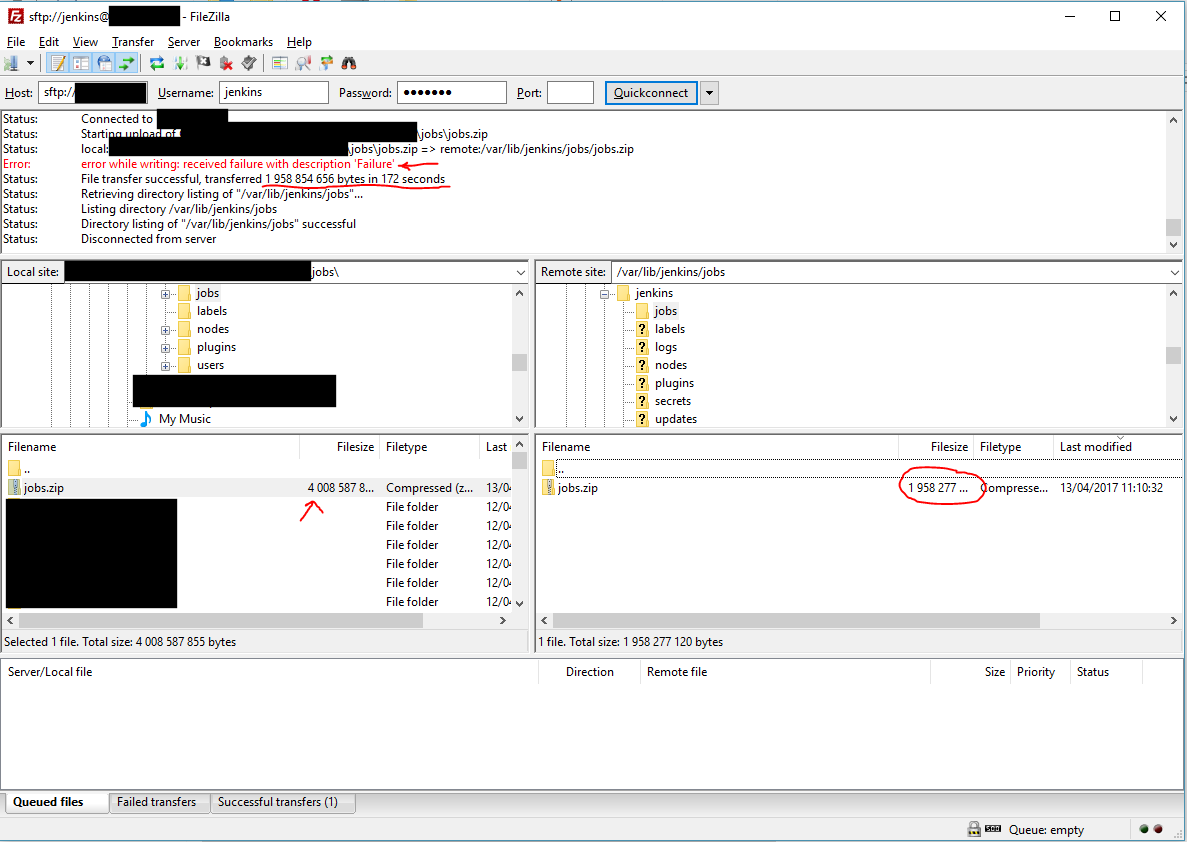Click the activity indicator lights in status bar
The height and width of the screenshot is (842, 1187).
click(x=1151, y=829)
